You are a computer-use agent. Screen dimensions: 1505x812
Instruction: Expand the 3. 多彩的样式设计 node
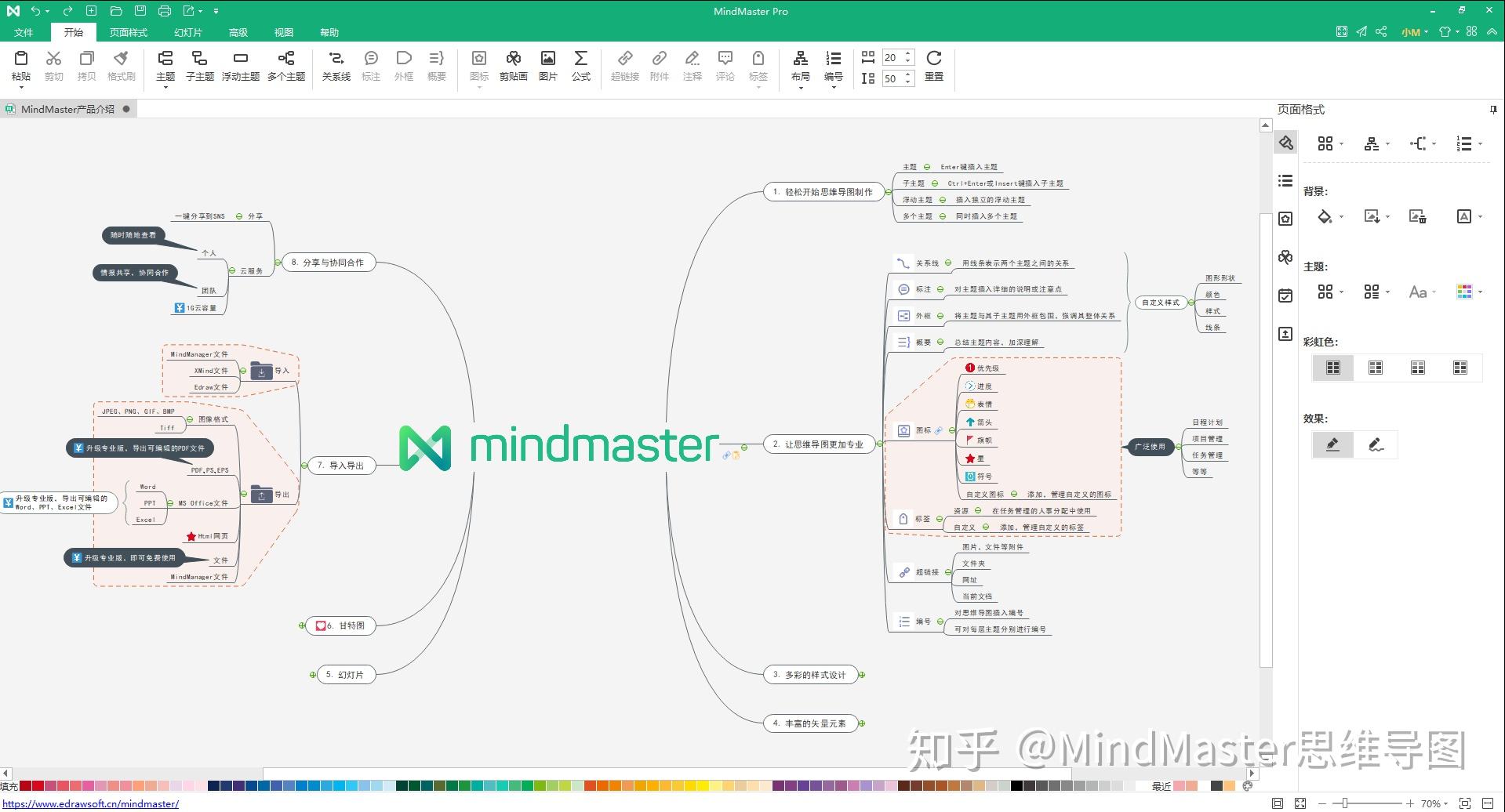click(862, 675)
